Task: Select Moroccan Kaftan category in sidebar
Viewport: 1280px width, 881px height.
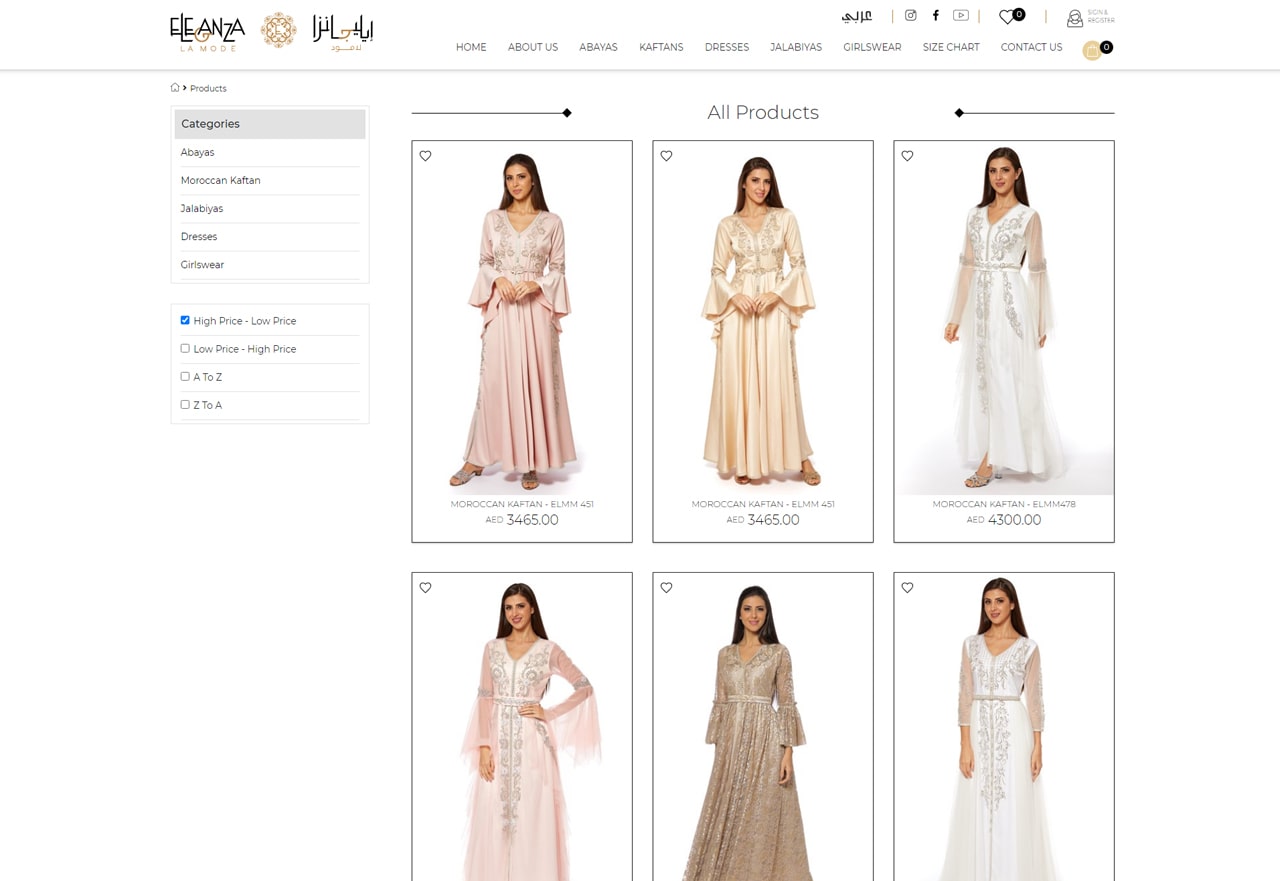Action: tap(220, 180)
